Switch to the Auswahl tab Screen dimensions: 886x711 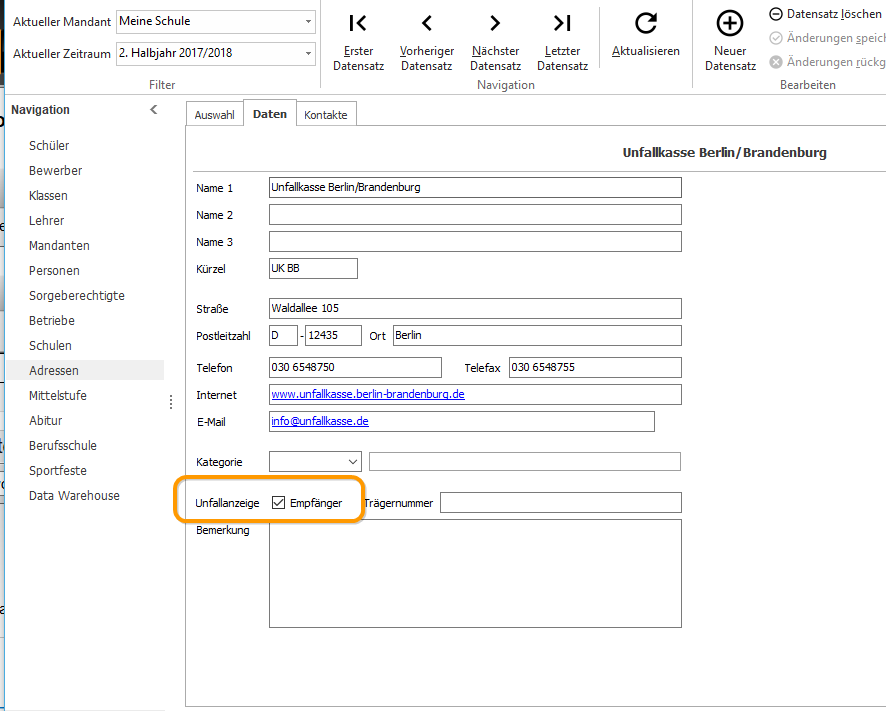pos(214,115)
